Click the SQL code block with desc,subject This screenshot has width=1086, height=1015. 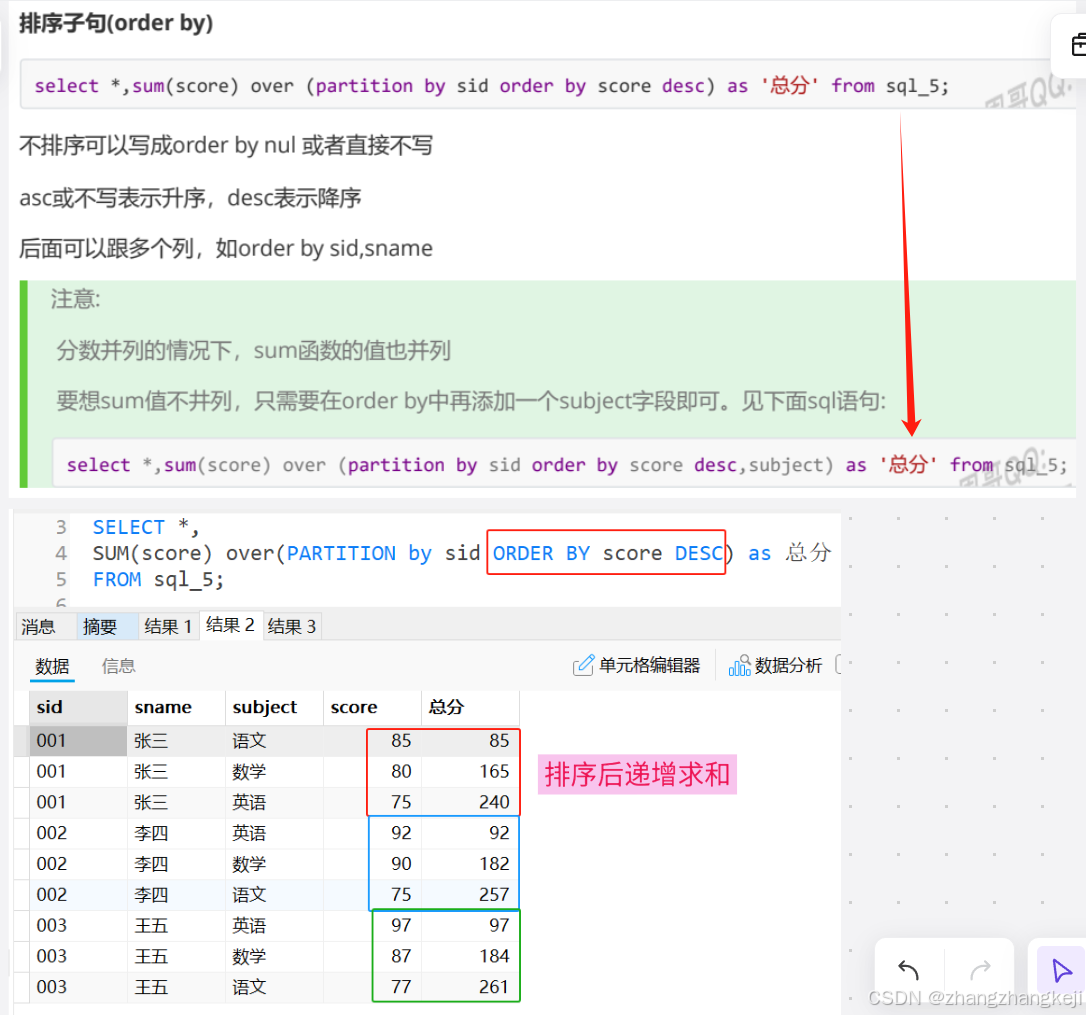564,464
